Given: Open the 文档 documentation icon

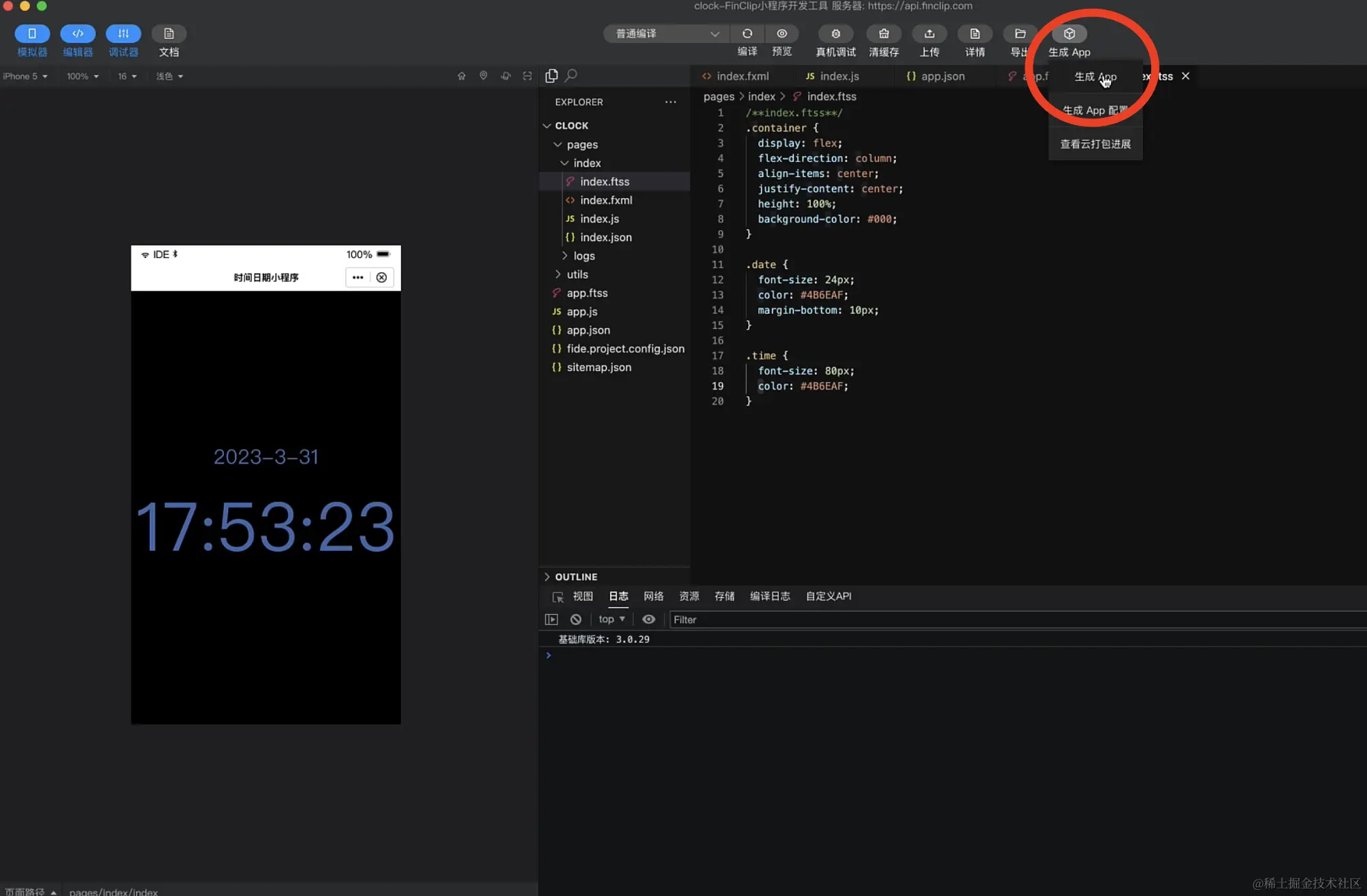Looking at the screenshot, I should pos(169,34).
